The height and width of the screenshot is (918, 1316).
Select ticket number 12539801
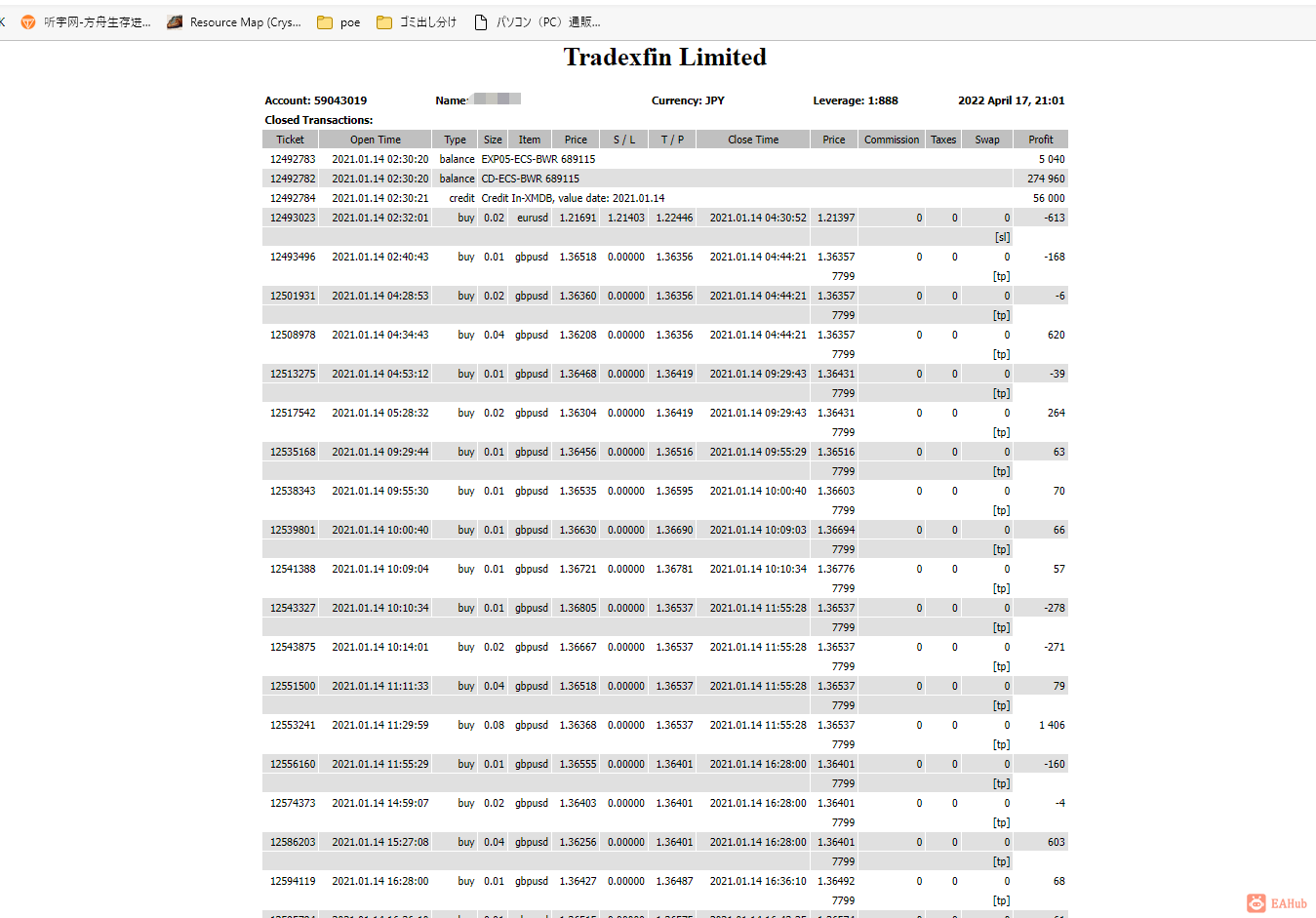click(293, 530)
